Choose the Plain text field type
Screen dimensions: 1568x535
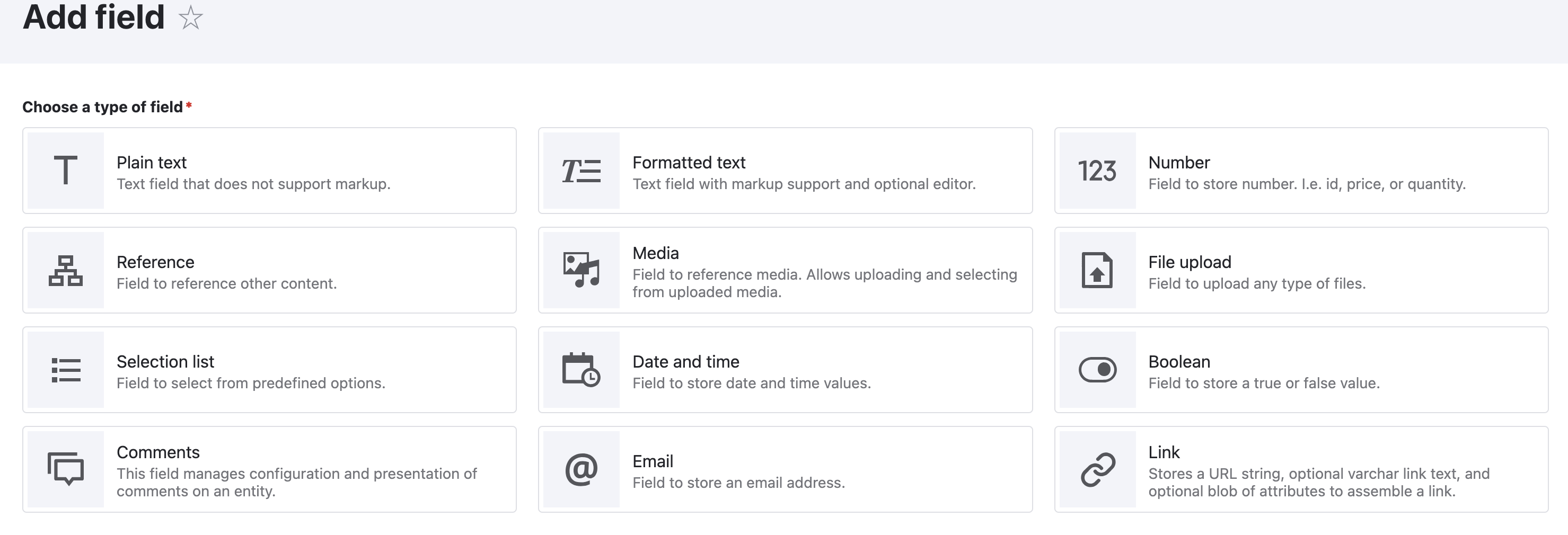(x=152, y=162)
